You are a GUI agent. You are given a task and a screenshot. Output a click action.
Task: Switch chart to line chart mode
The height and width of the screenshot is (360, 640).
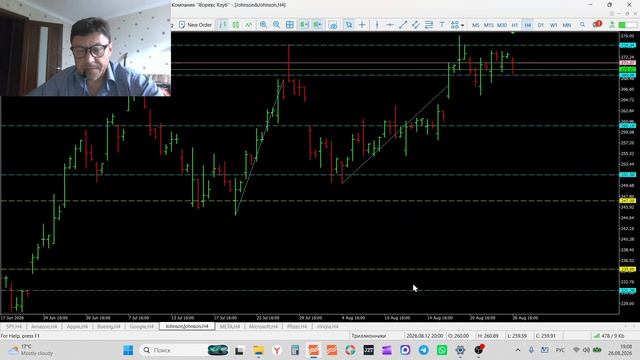249,25
